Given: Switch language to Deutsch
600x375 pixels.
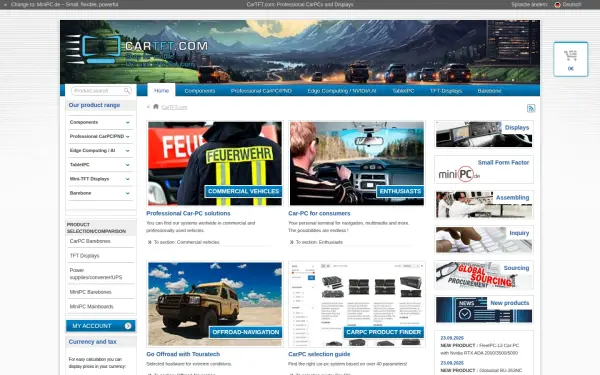Looking at the screenshot, I should [572, 5].
